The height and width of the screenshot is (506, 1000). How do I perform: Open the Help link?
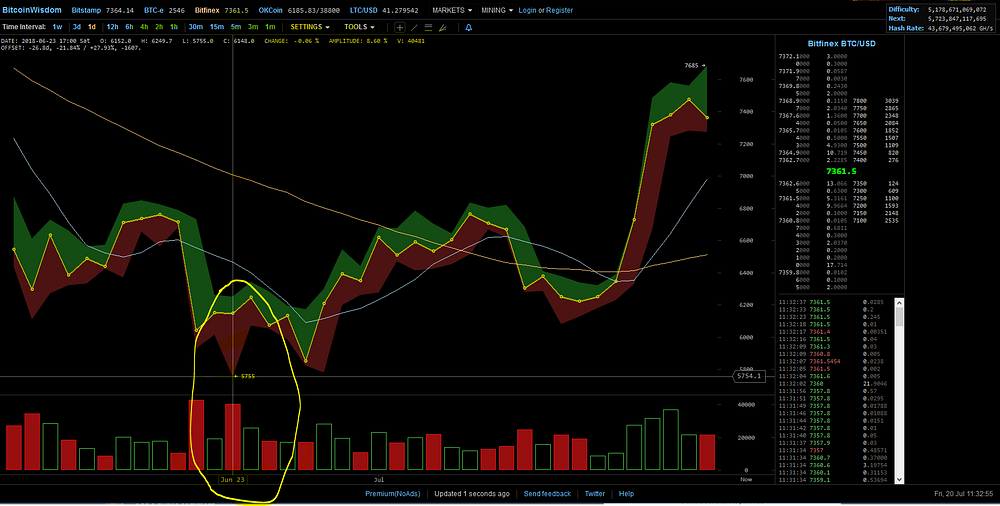pyautogui.click(x=626, y=494)
